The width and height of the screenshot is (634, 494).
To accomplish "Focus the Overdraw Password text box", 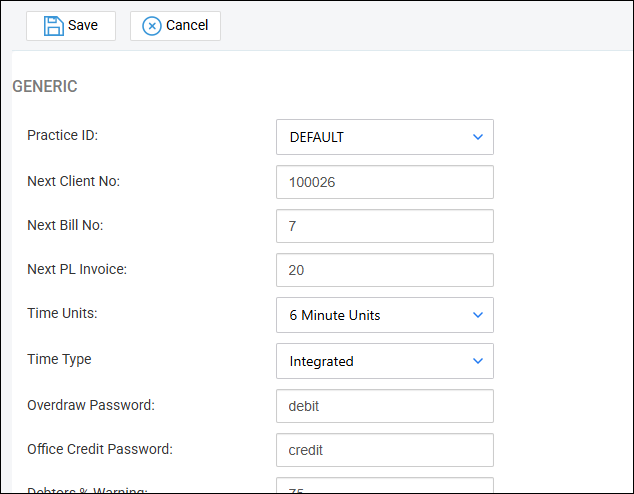I will (x=384, y=406).
